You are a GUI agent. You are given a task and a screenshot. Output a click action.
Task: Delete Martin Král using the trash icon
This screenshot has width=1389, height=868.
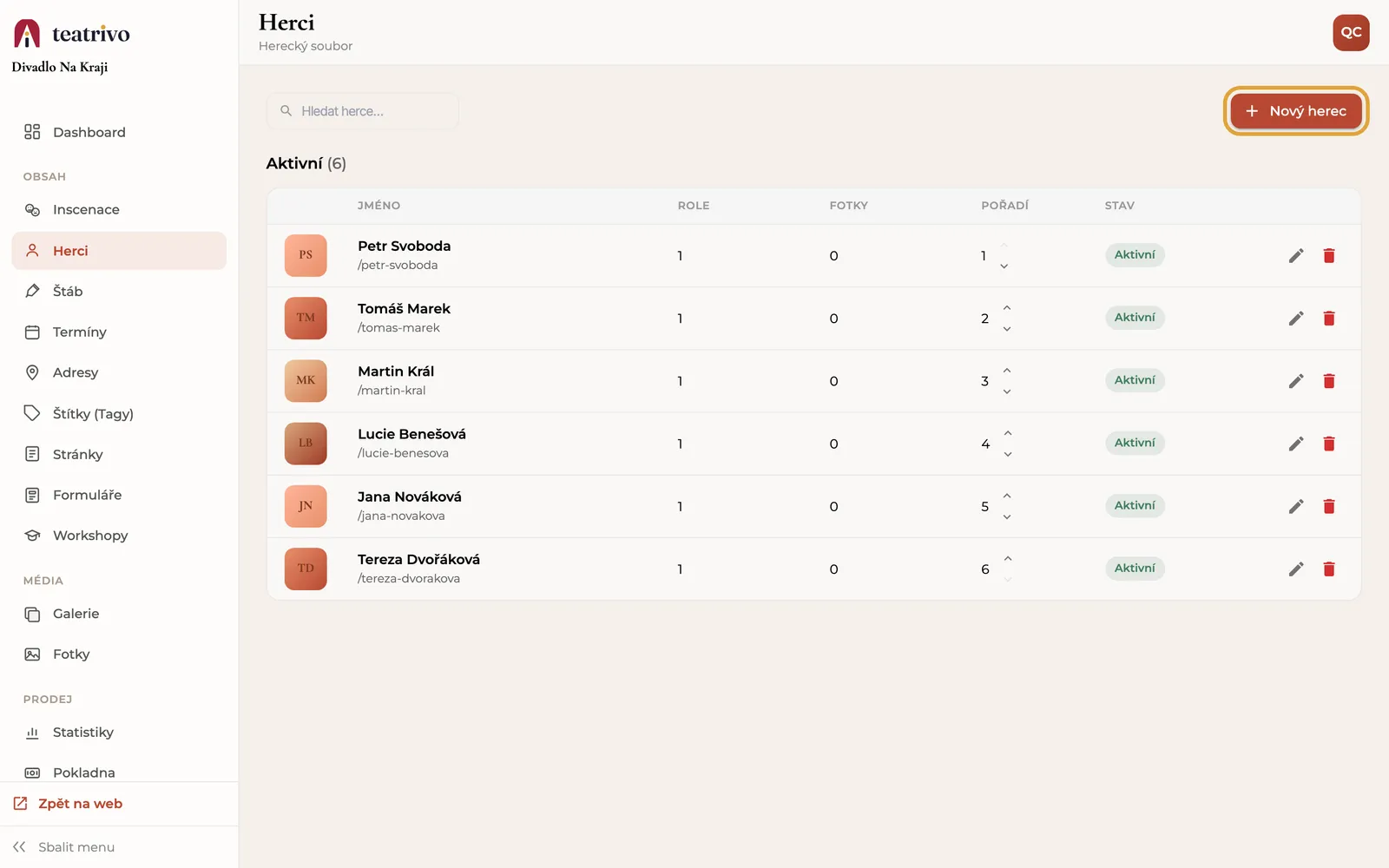tap(1329, 380)
